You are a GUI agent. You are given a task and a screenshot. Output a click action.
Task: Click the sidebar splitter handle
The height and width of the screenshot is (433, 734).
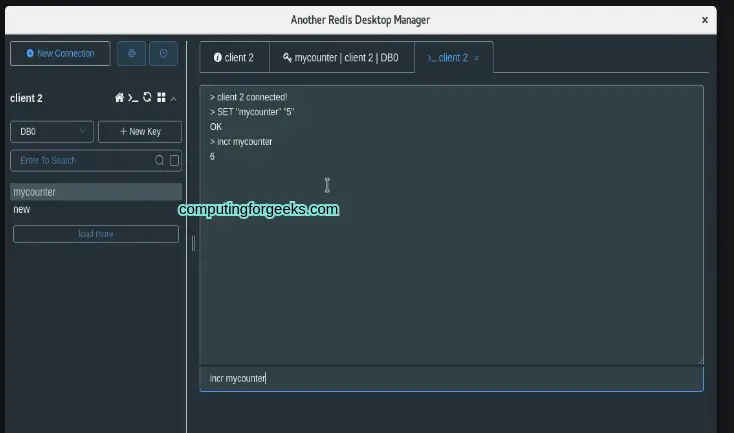pyautogui.click(x=193, y=243)
